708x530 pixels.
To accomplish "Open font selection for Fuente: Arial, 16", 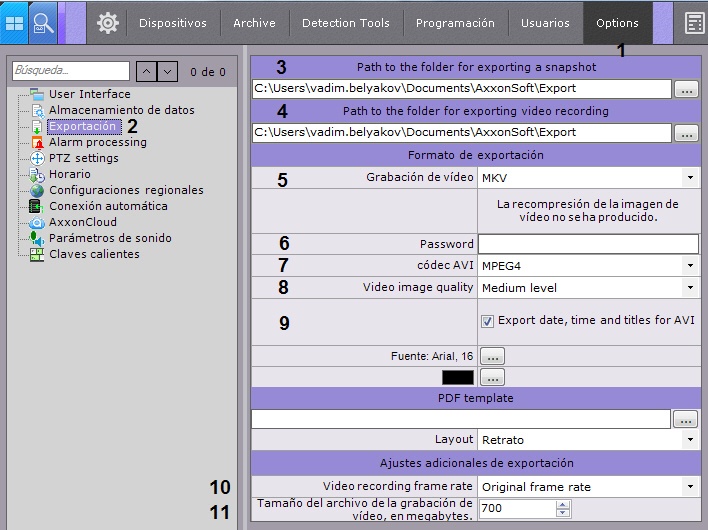I will (x=493, y=356).
